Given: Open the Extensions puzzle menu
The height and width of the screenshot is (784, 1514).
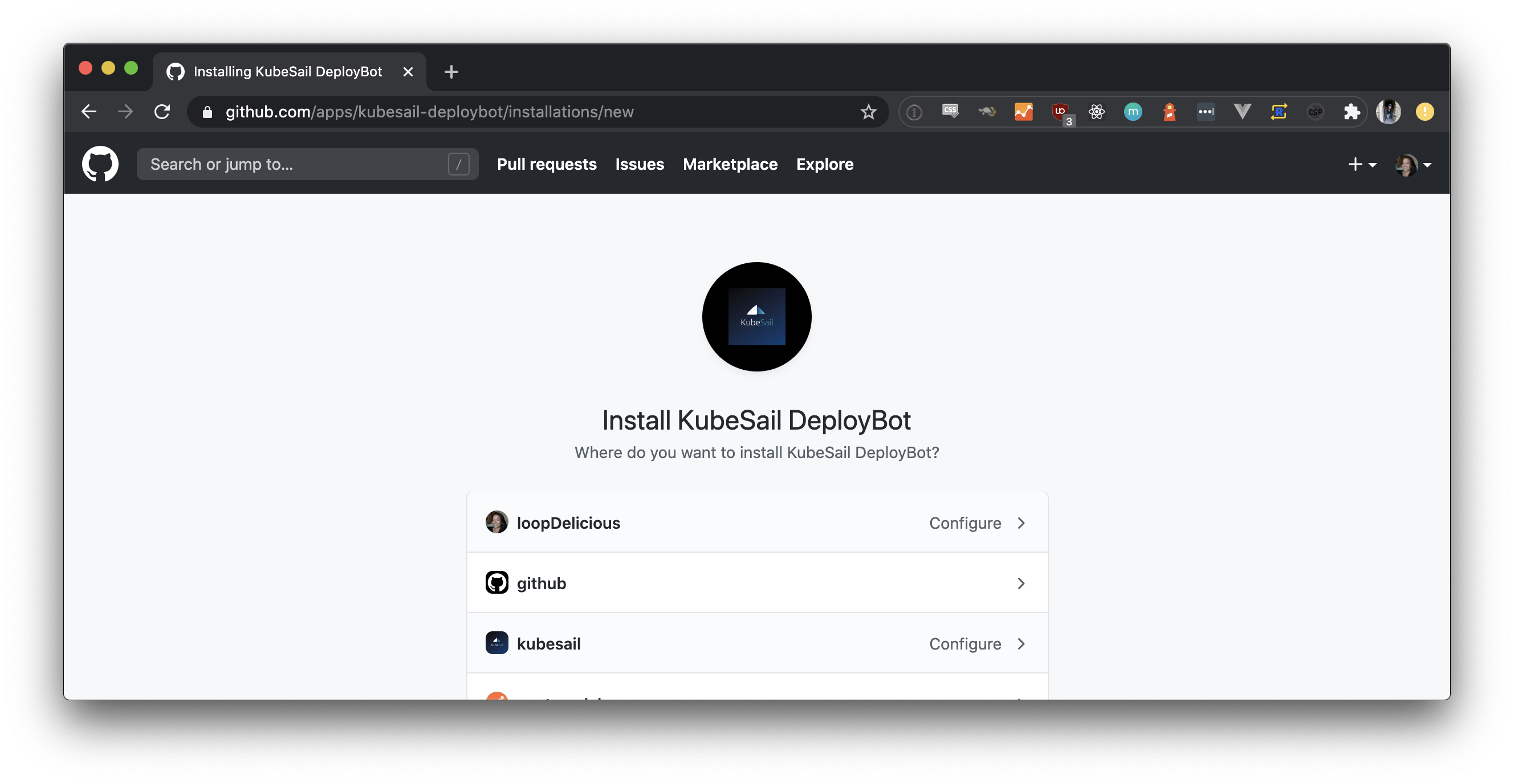Looking at the screenshot, I should click(1352, 112).
